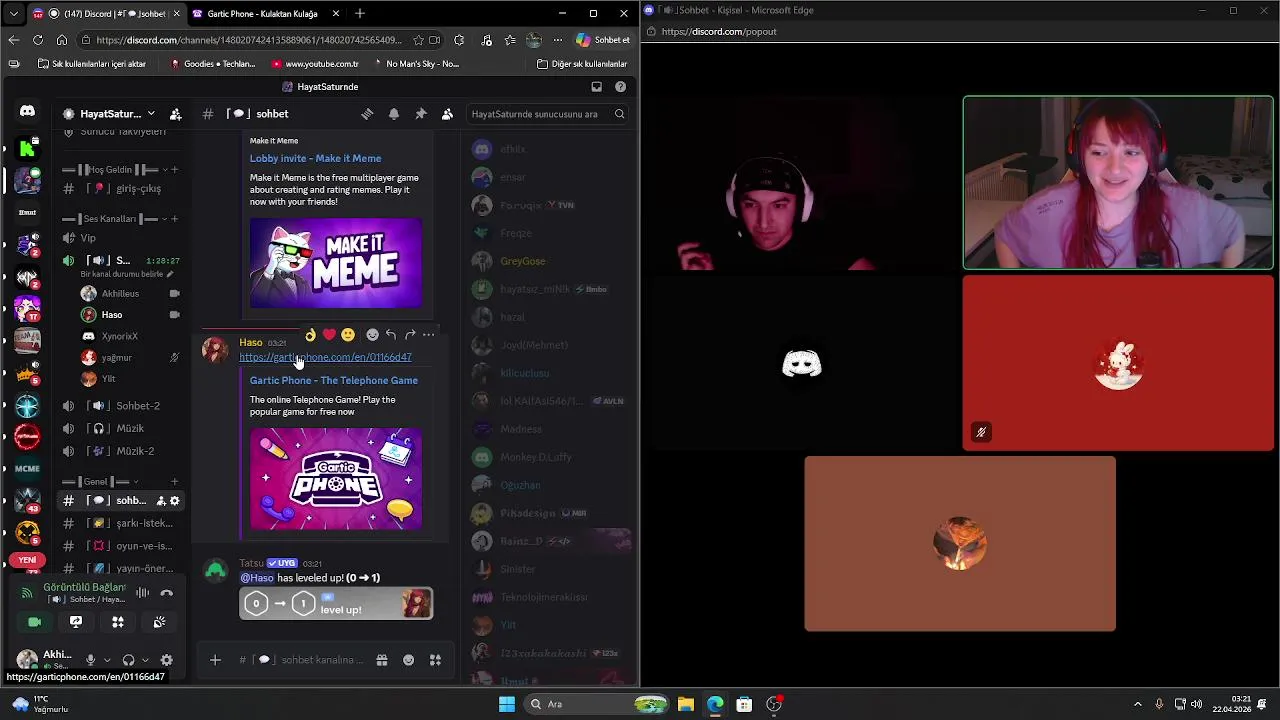Screen dimensions: 1280x720
Task: Select Sohbet-2 voice channel
Action: click(x=121, y=406)
